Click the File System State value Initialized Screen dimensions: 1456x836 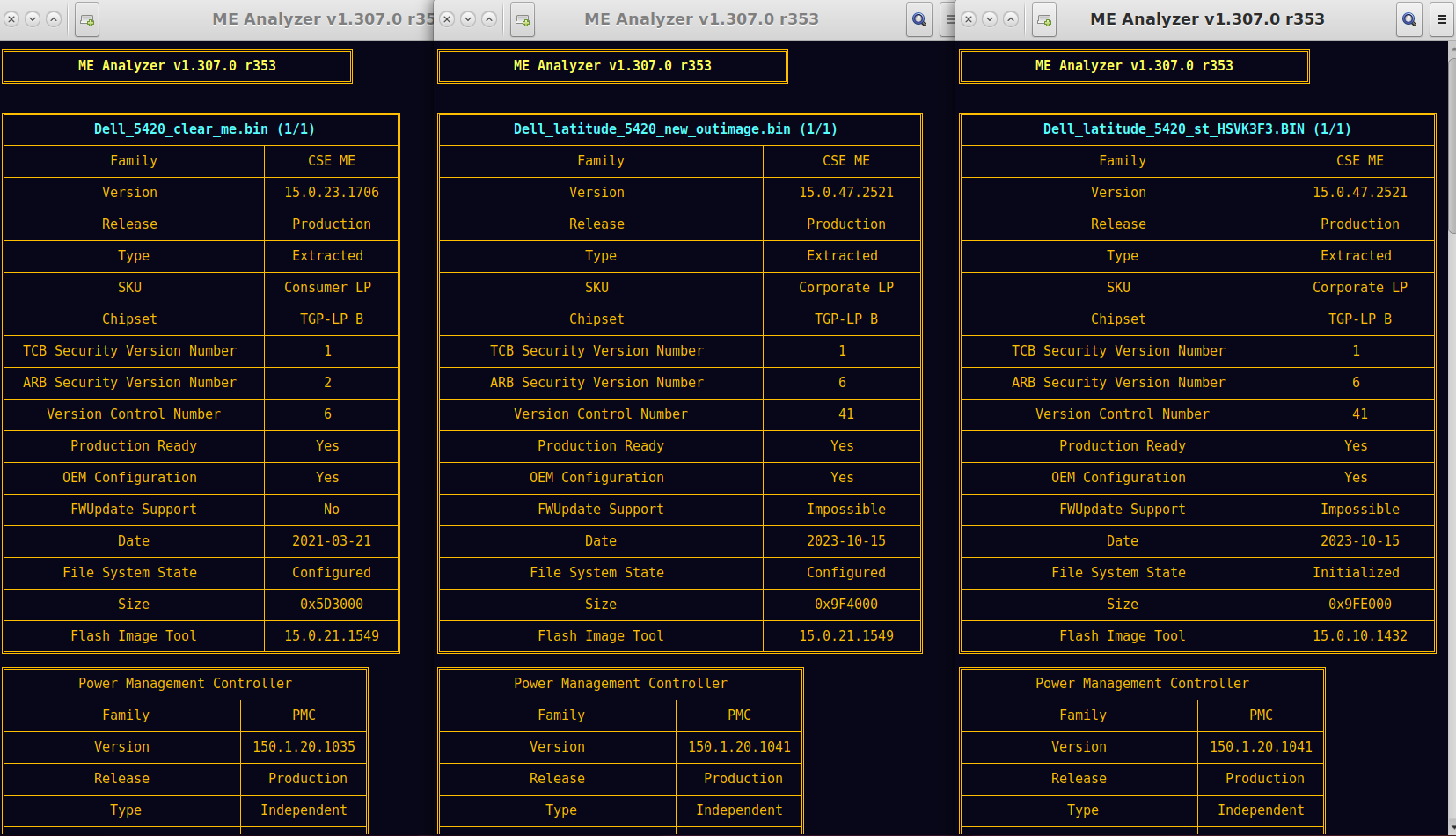click(x=1356, y=573)
